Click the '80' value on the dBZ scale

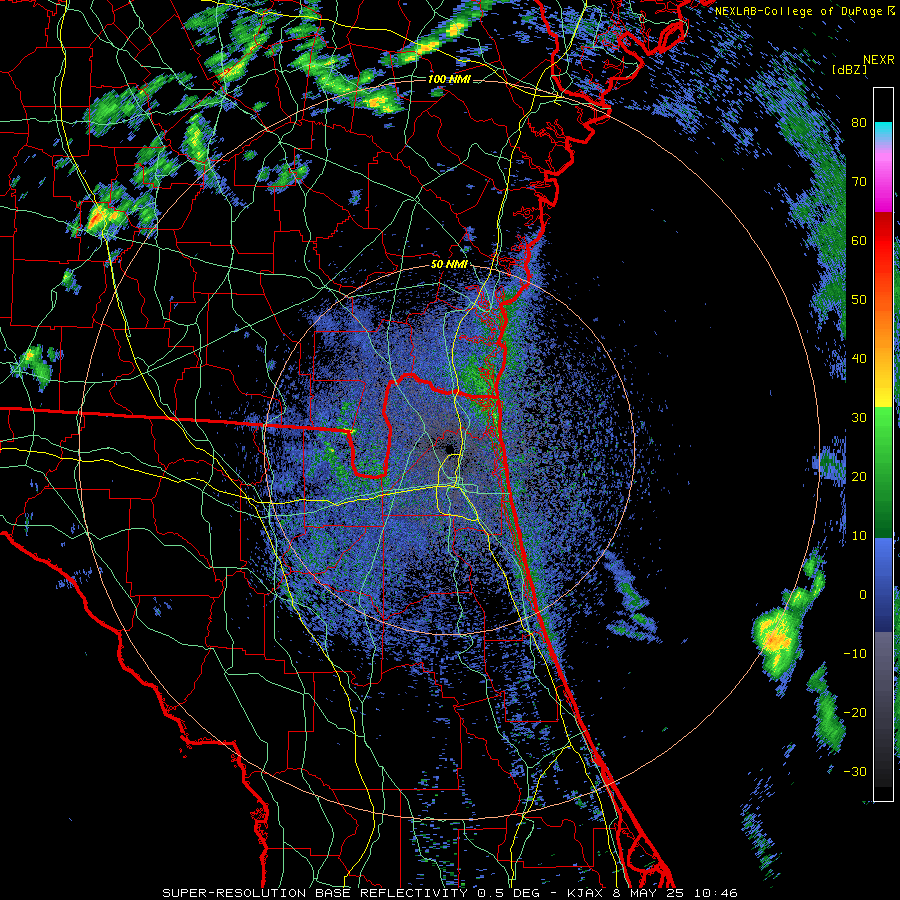pyautogui.click(x=859, y=123)
